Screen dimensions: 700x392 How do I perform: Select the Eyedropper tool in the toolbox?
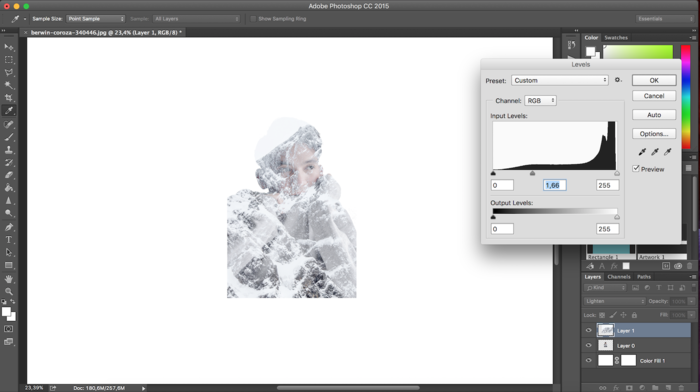point(8,111)
